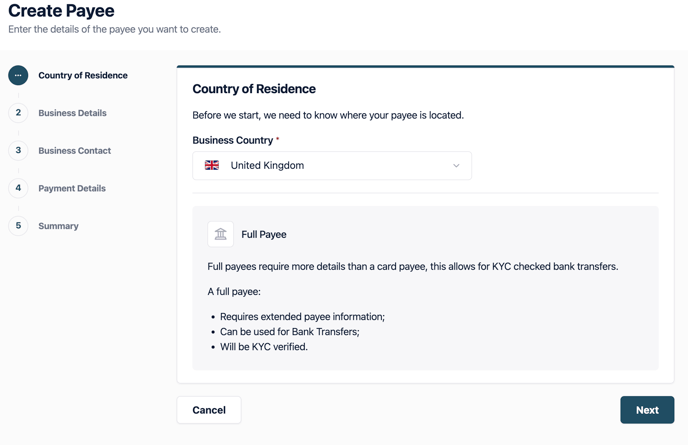
Task: Click the United Kingdom flag icon
Action: pyautogui.click(x=212, y=165)
